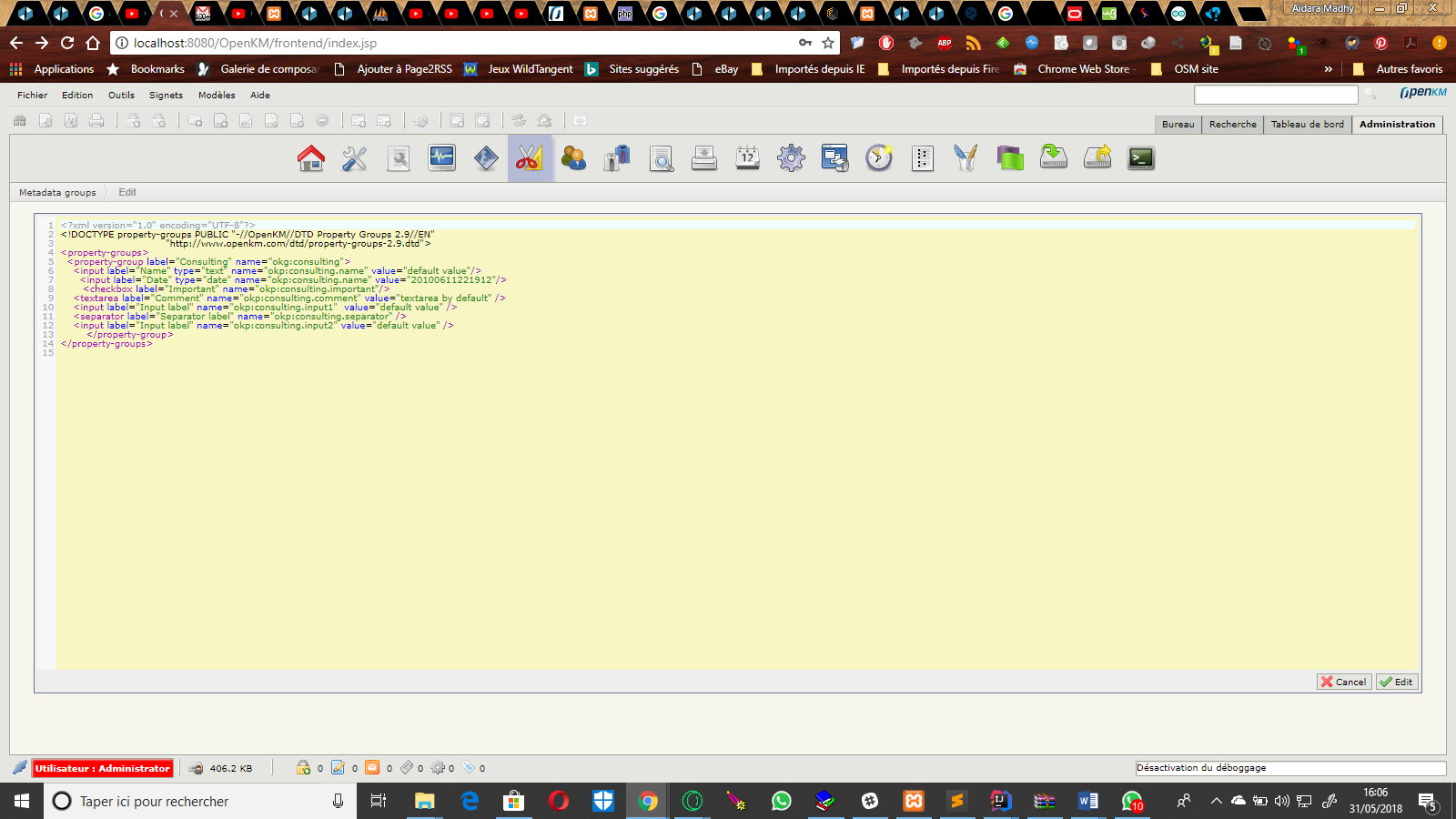Open the clock scheduler icon
1456x819 pixels.
(879, 158)
